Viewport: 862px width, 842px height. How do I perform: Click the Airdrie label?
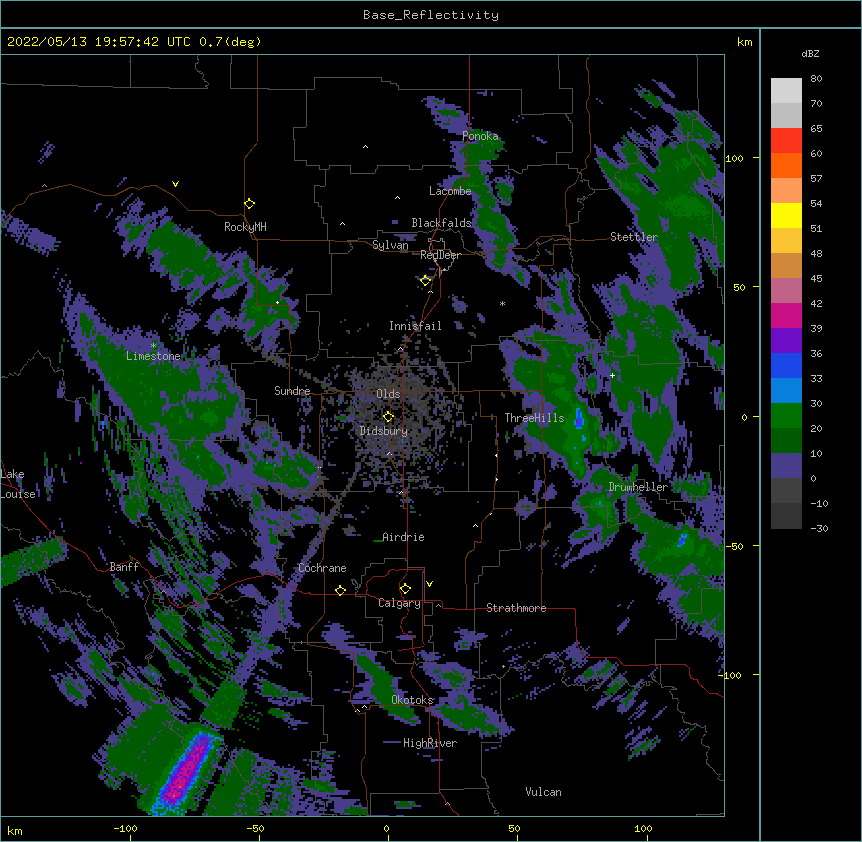tap(403, 537)
